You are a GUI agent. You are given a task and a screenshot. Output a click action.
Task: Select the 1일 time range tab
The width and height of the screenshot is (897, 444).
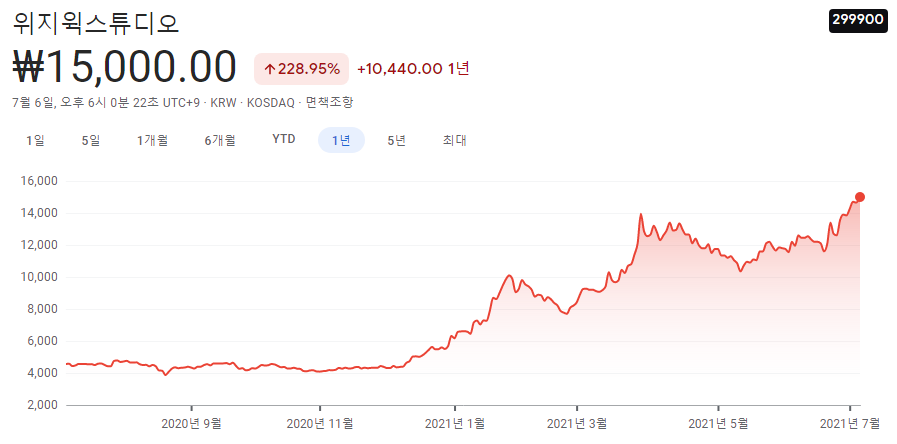point(35,140)
